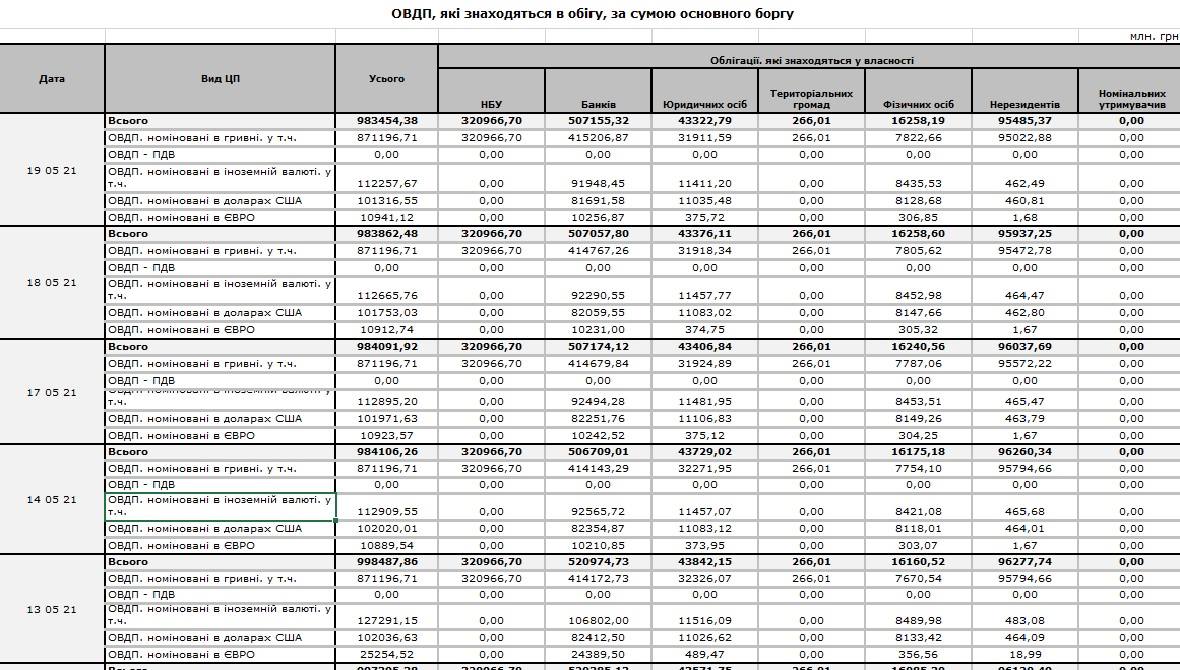Viewport: 1180px width, 670px height.
Task: Click the 'Дата' column header
Action: pos(52,78)
